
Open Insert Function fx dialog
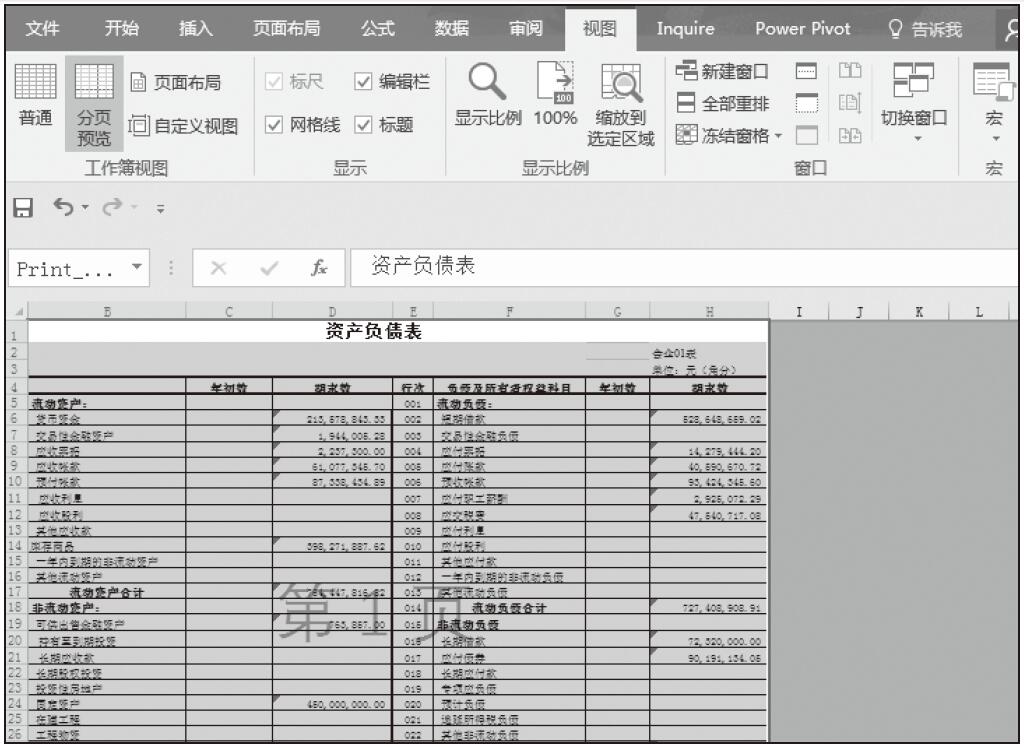tap(319, 268)
